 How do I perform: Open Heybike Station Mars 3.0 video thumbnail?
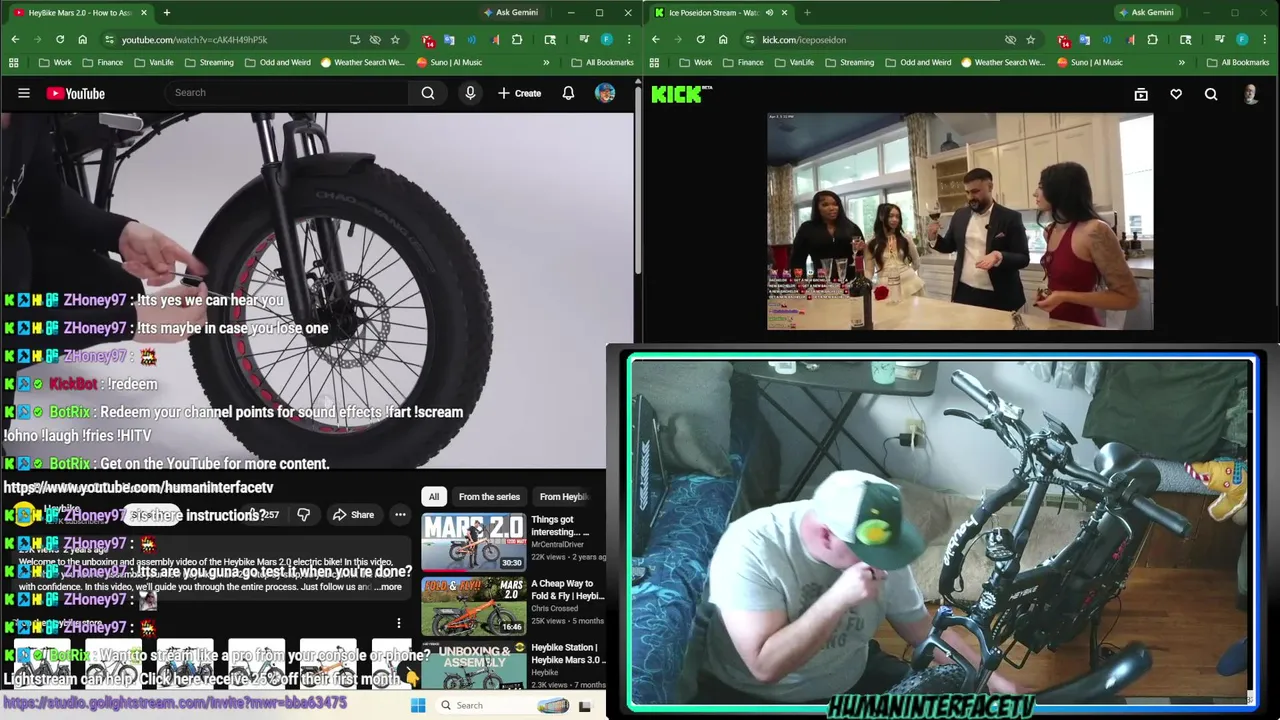(474, 666)
